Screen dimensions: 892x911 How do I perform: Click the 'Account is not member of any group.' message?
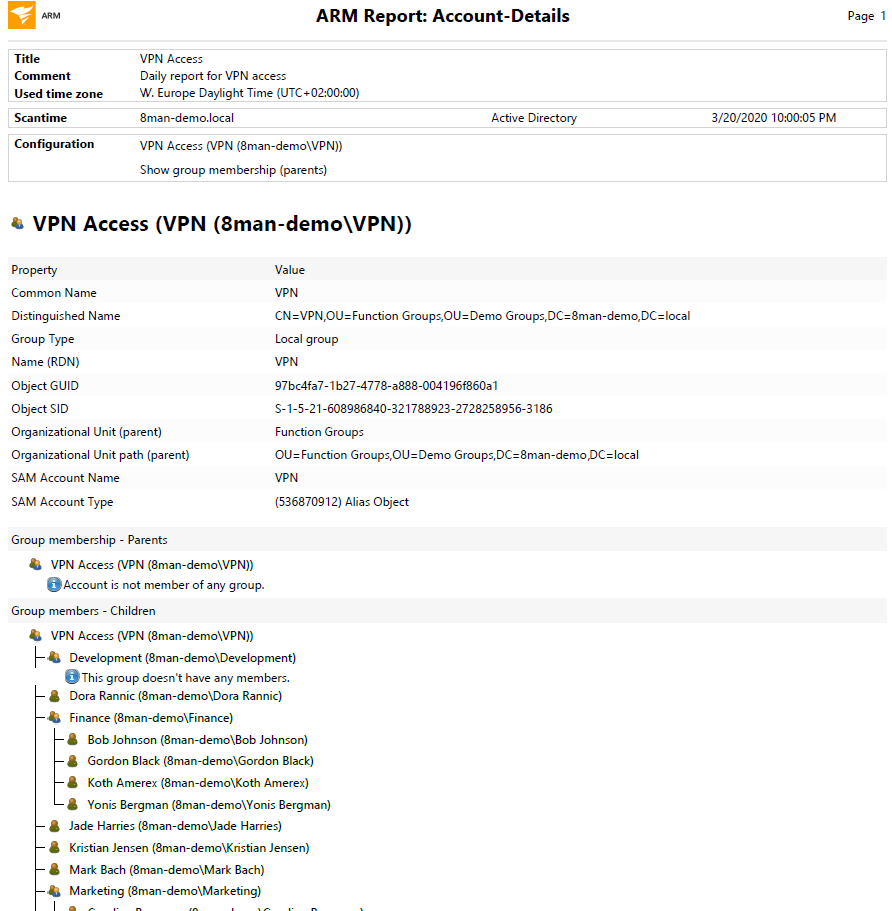pyautogui.click(x=164, y=585)
